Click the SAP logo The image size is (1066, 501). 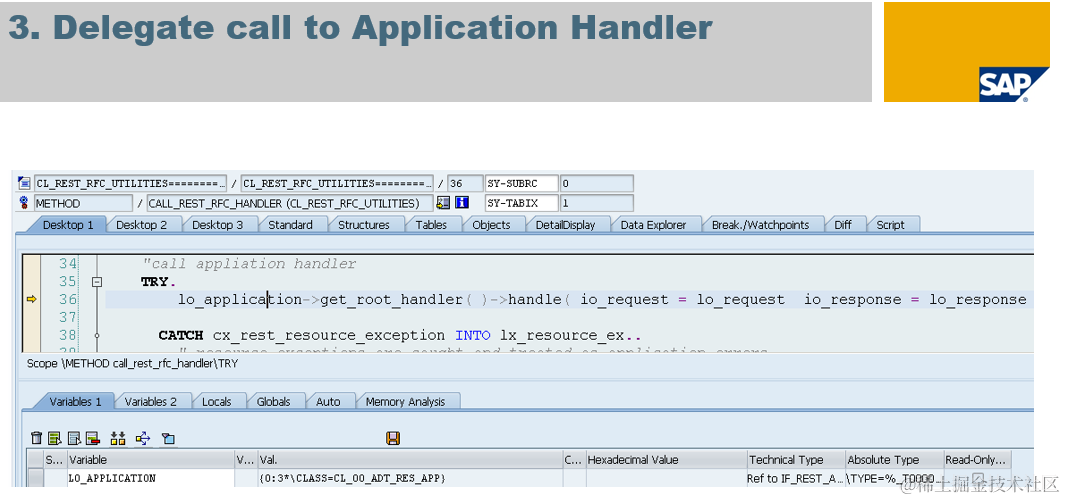coord(1014,86)
